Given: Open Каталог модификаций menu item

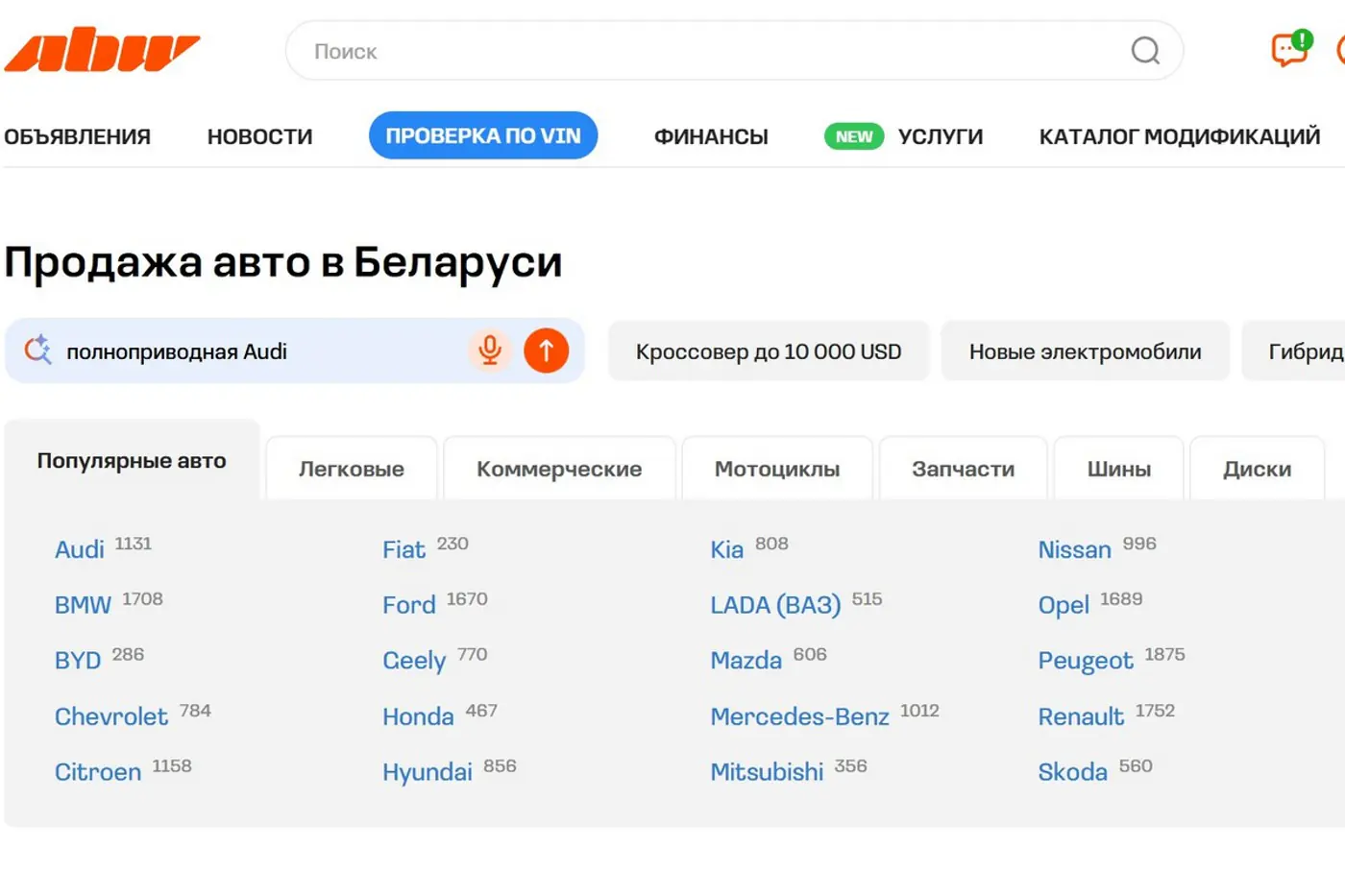Looking at the screenshot, I should pos(1179,136).
